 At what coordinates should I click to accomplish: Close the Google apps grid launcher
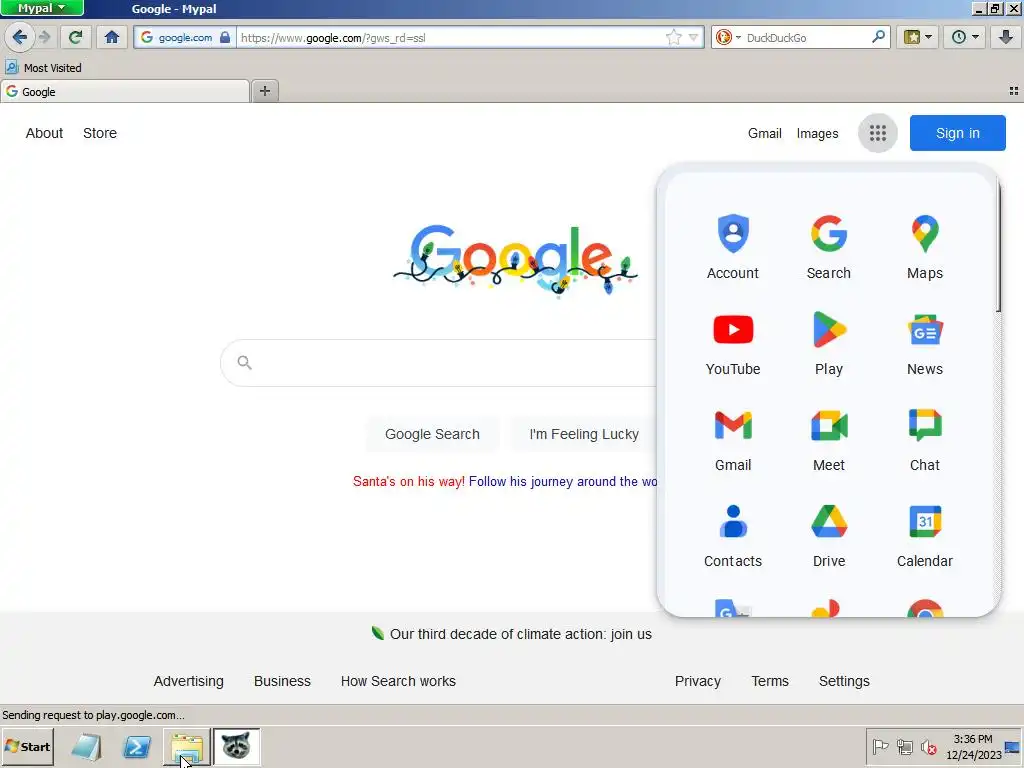(878, 133)
